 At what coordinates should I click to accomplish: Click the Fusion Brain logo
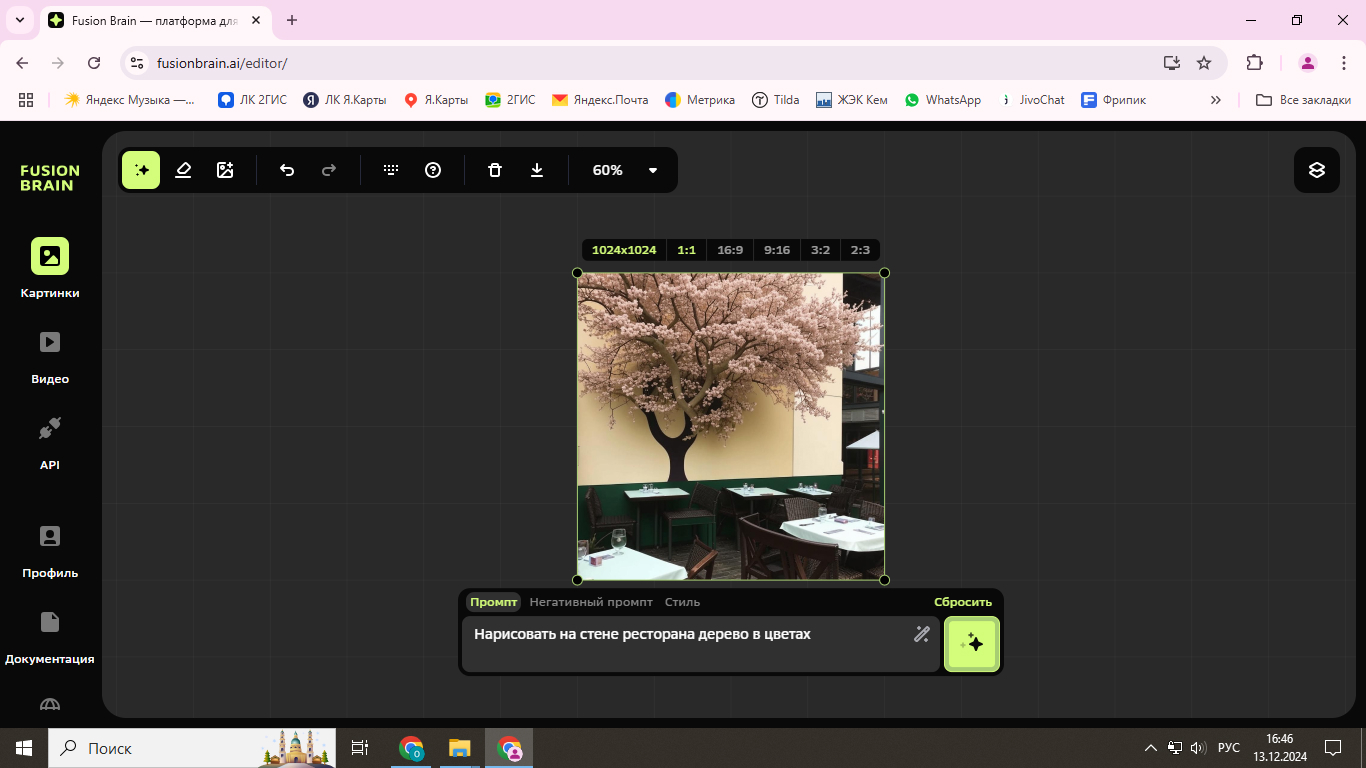pyautogui.click(x=49, y=178)
